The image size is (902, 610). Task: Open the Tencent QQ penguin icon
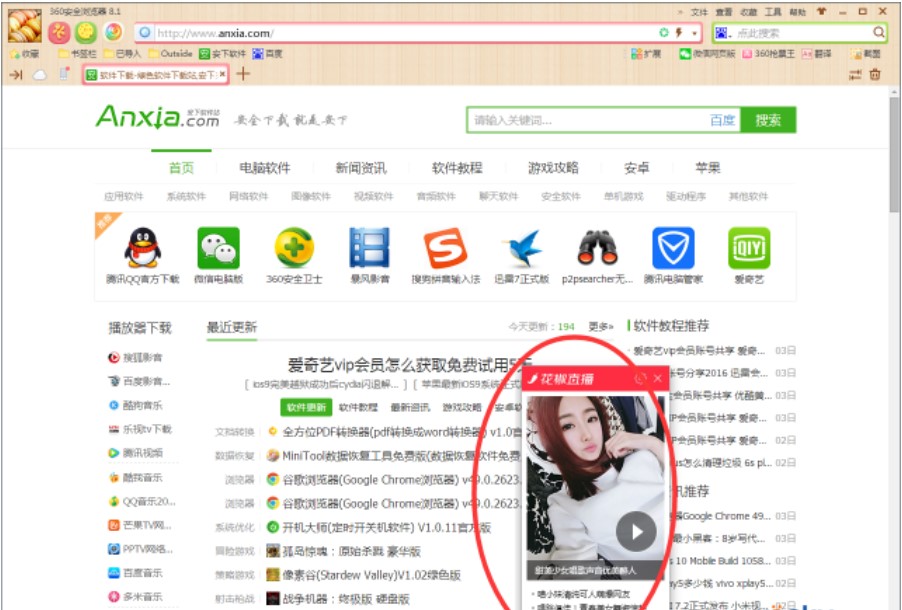[143, 247]
